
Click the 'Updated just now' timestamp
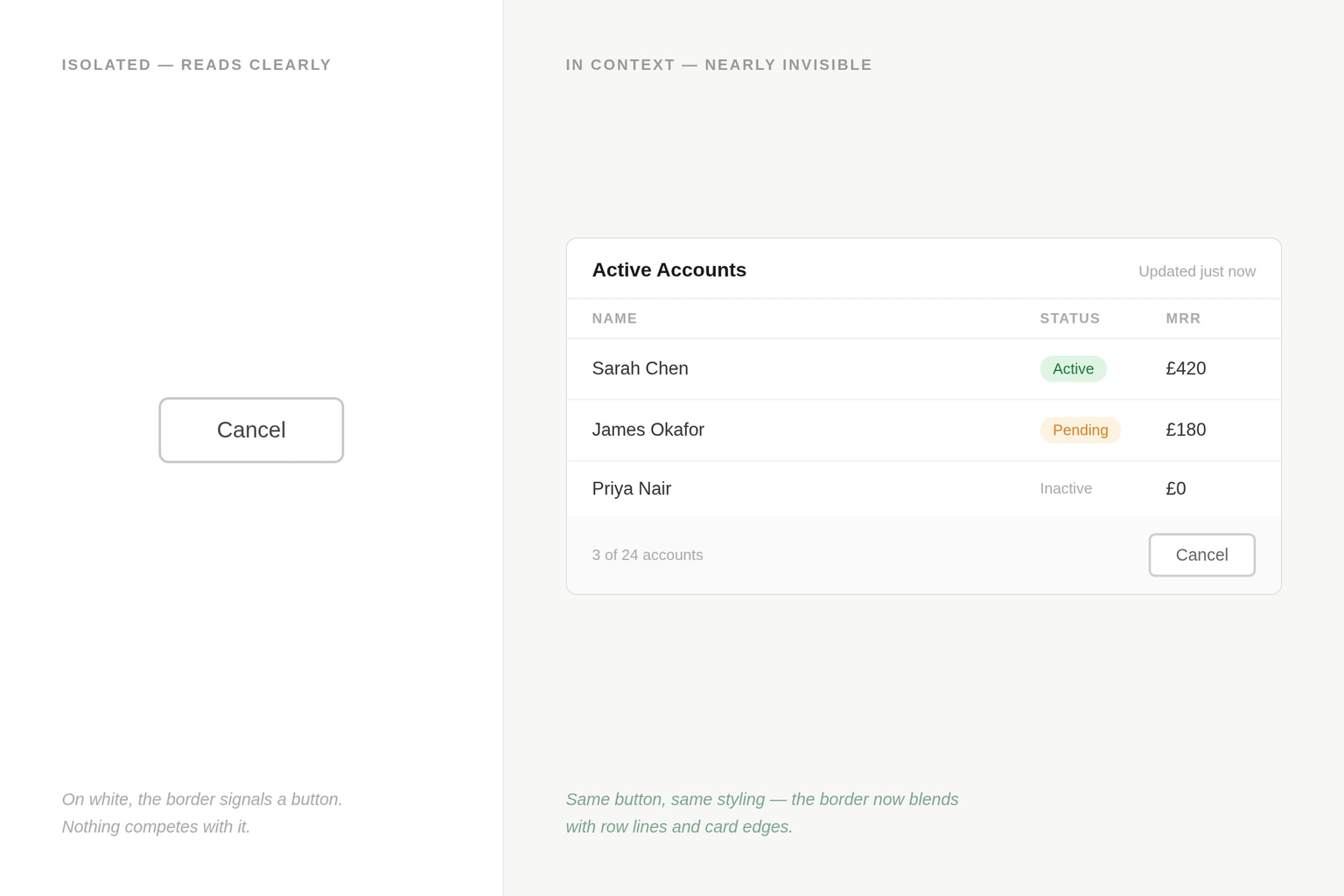(1196, 271)
